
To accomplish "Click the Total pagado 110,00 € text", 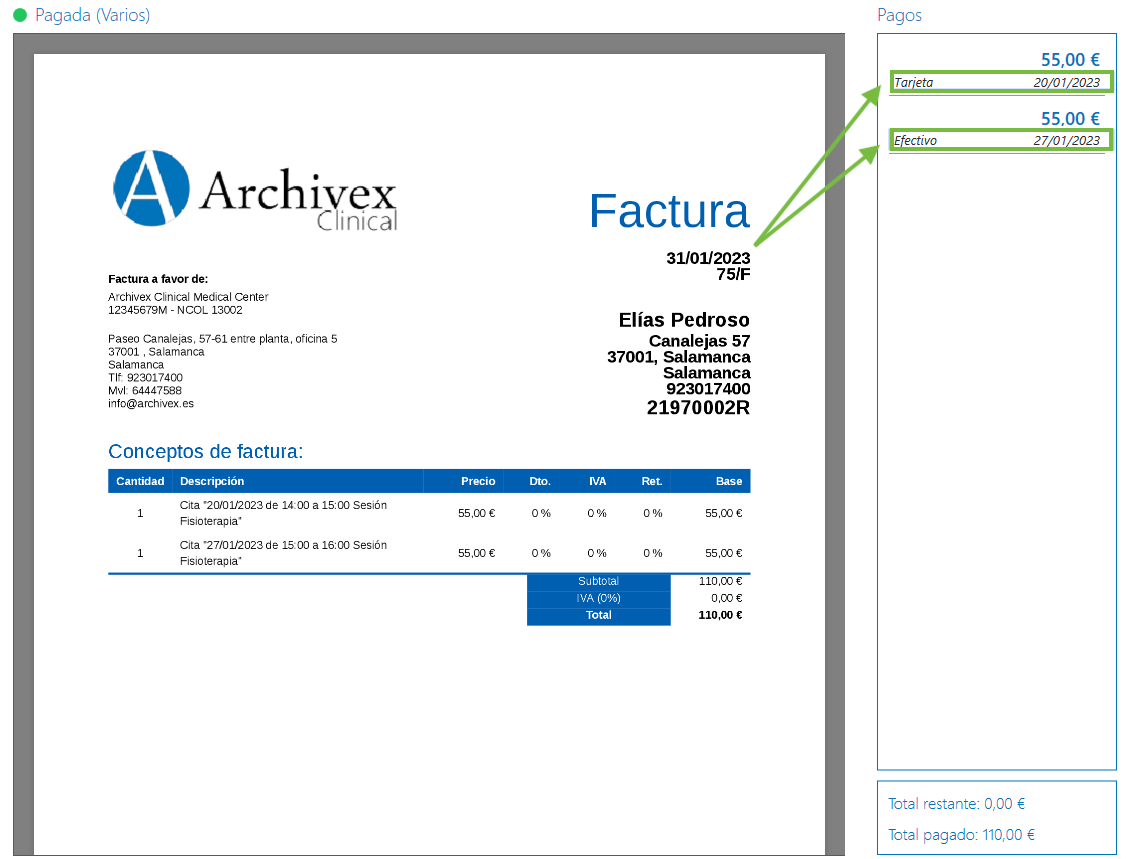I will [962, 834].
